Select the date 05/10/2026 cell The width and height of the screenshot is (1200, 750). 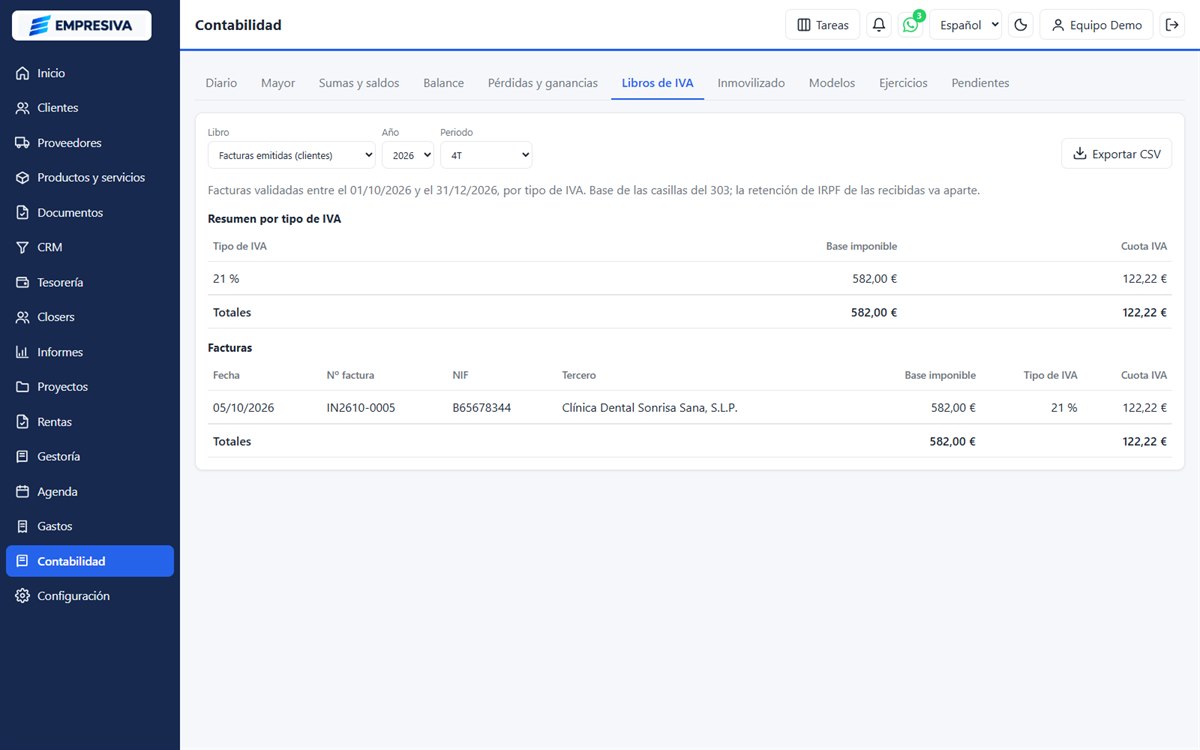243,408
